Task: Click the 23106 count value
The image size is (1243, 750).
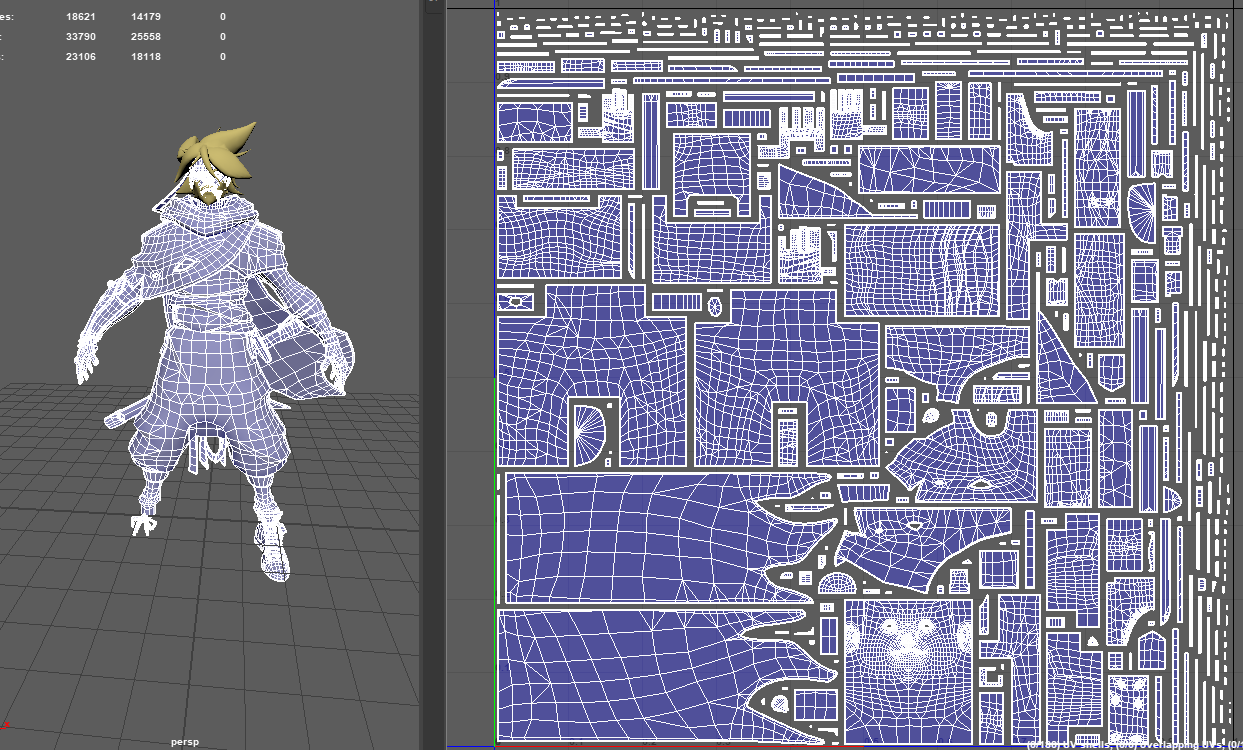Action: pyautogui.click(x=81, y=57)
